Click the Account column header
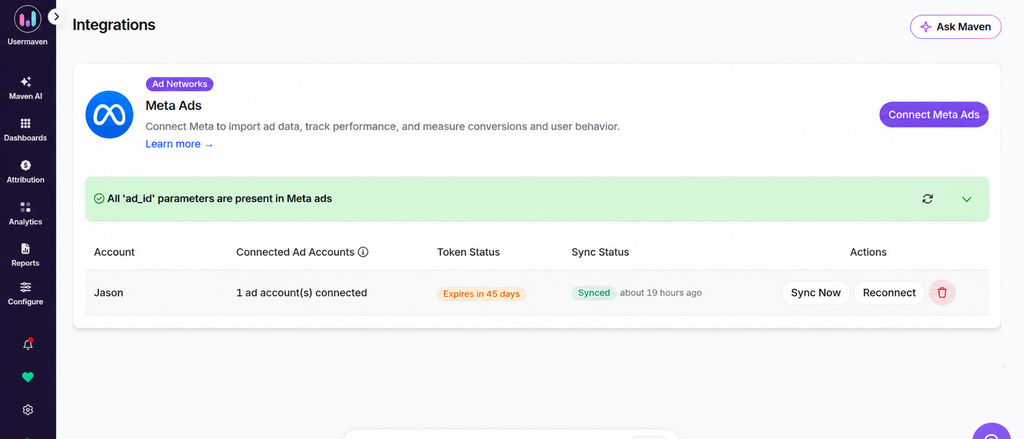 tap(114, 252)
